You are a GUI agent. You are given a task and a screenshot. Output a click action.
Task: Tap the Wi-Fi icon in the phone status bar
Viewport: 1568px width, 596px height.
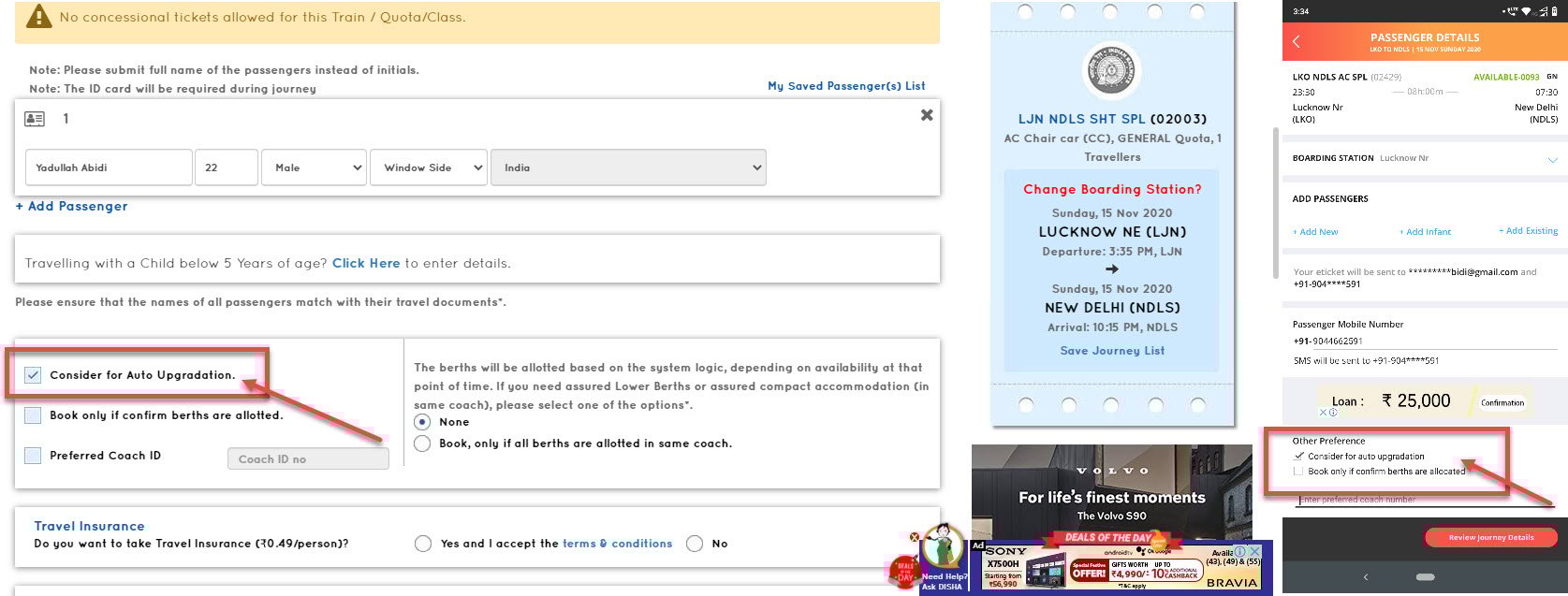click(1525, 11)
